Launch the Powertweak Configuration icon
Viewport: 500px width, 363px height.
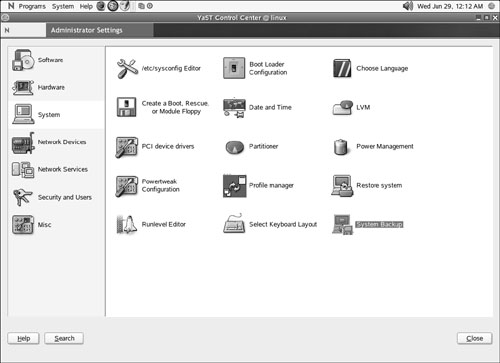tap(127, 186)
